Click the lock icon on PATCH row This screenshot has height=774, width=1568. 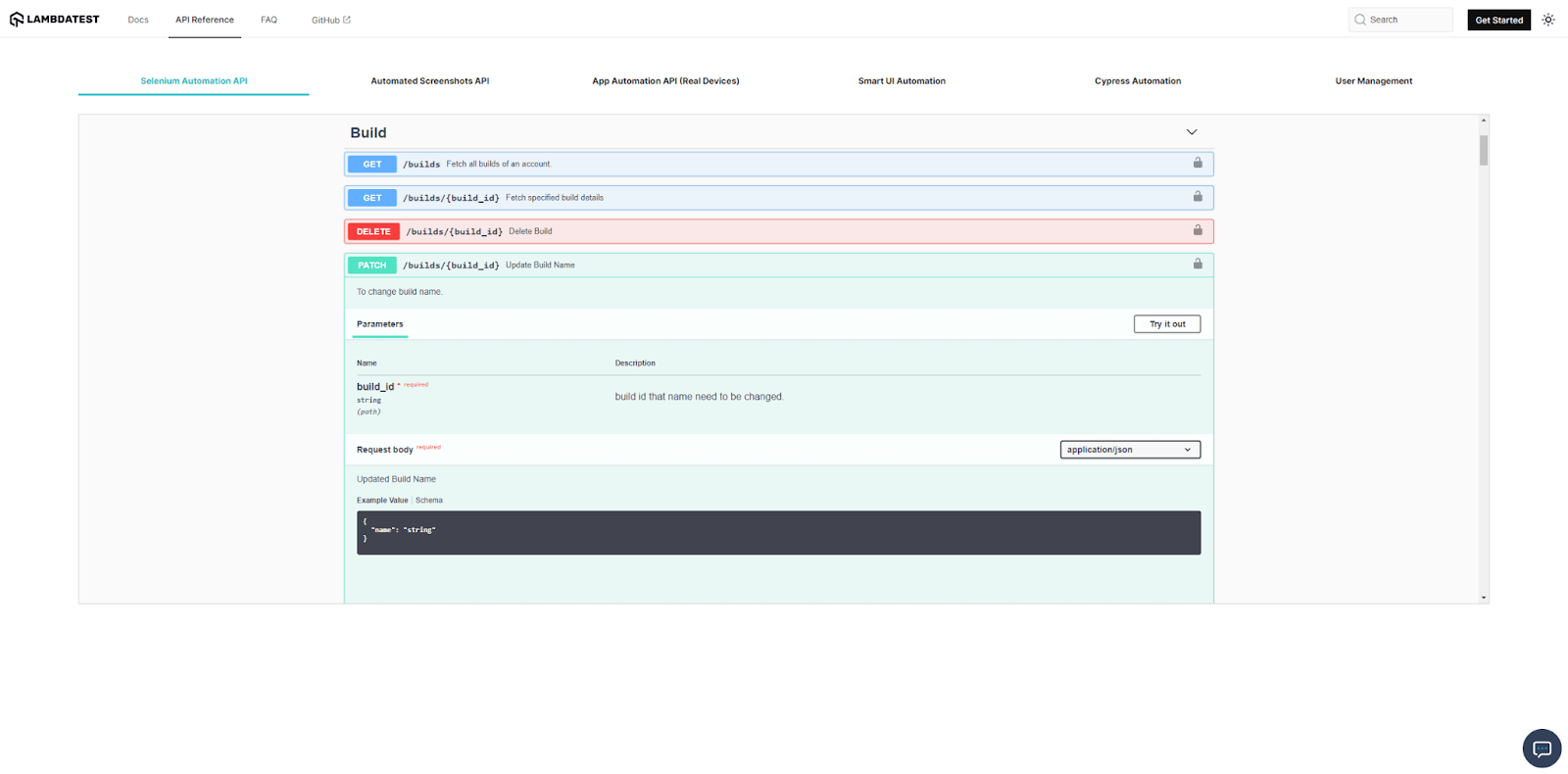(1198, 264)
